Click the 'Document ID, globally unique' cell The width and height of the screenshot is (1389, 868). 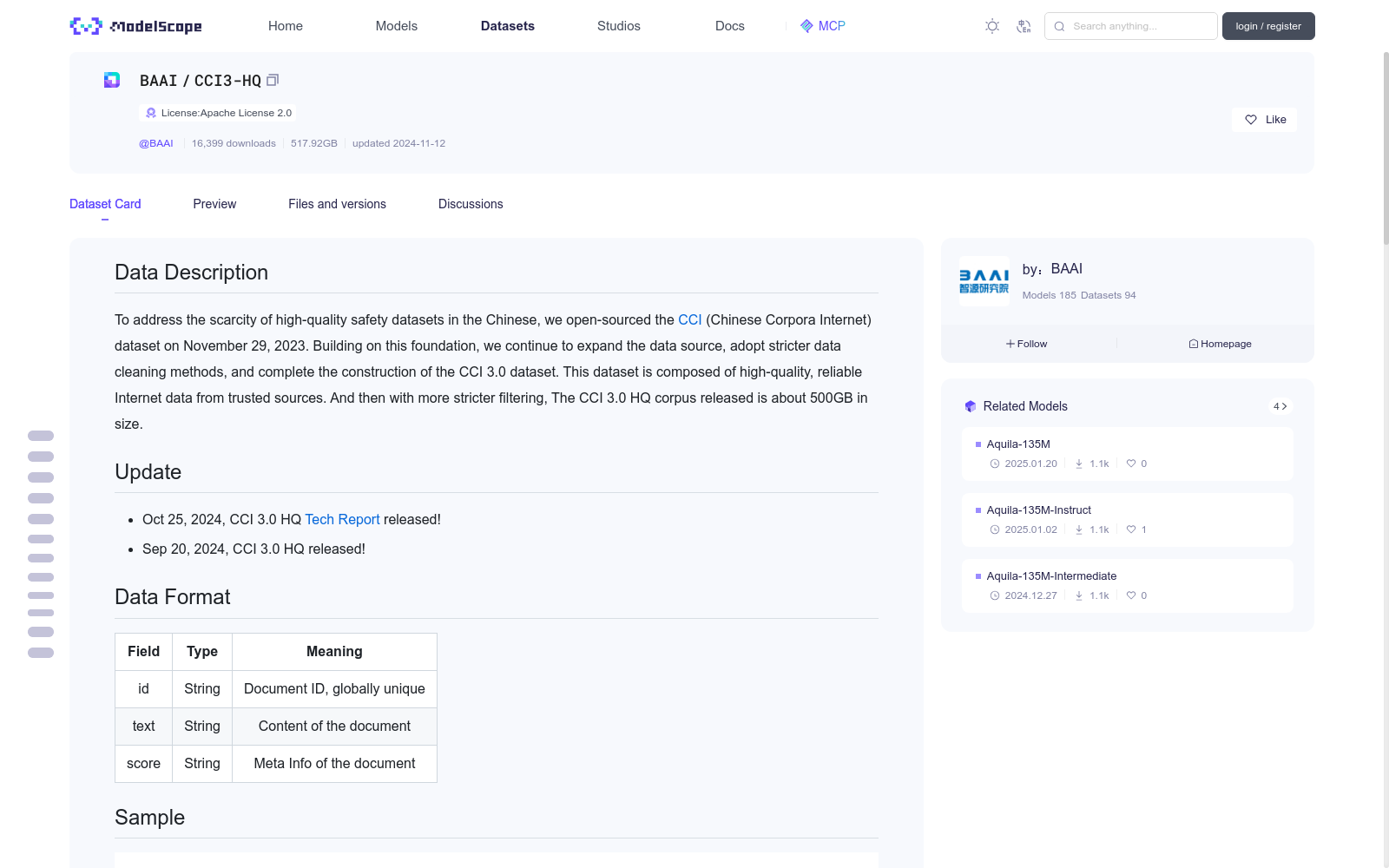[x=334, y=689]
